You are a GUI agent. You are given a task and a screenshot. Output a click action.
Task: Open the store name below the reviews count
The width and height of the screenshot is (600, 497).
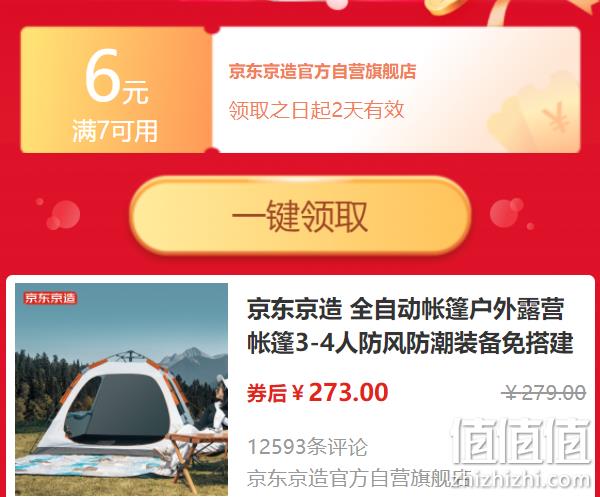pos(359,478)
